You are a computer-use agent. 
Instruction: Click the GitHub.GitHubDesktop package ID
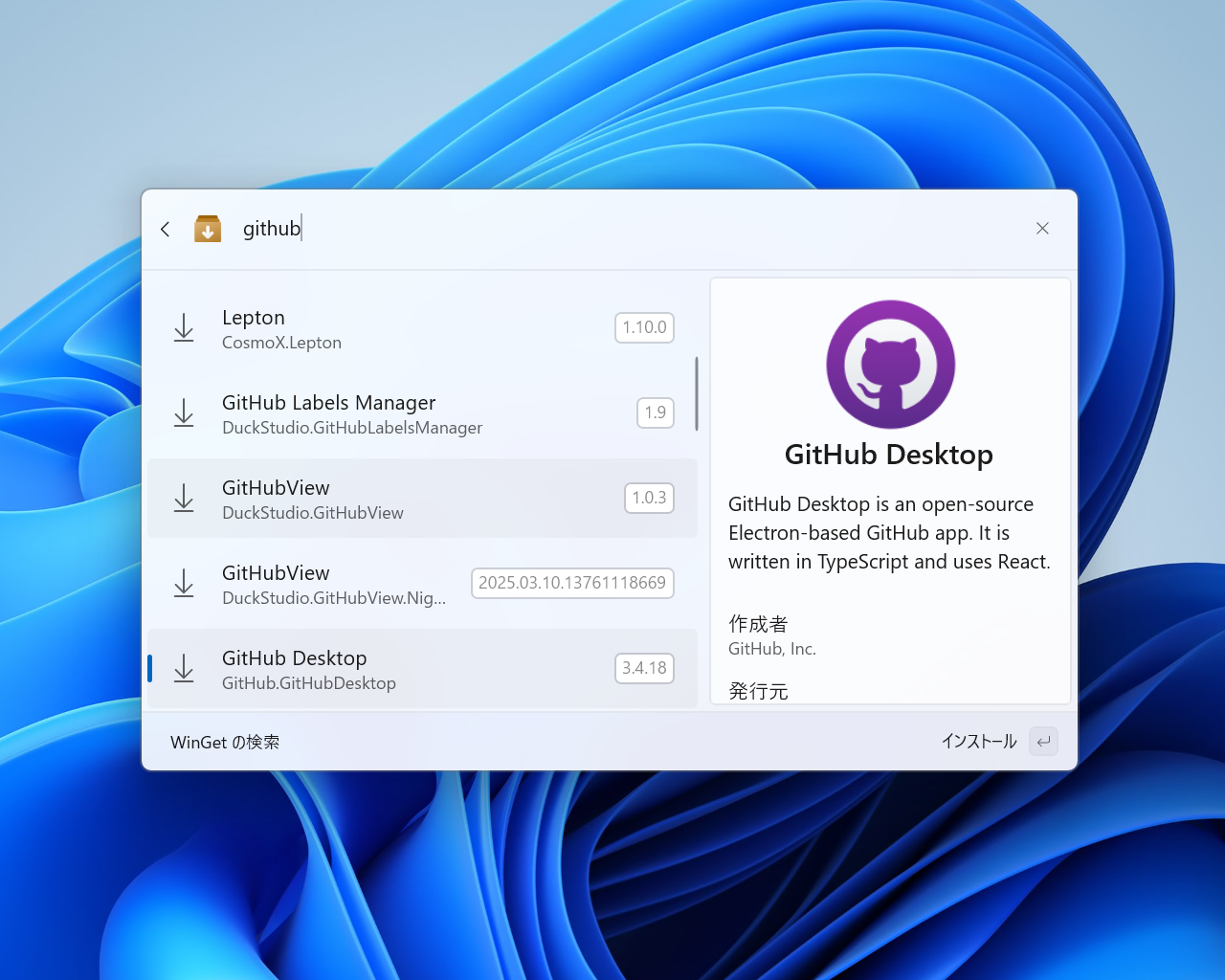309,683
